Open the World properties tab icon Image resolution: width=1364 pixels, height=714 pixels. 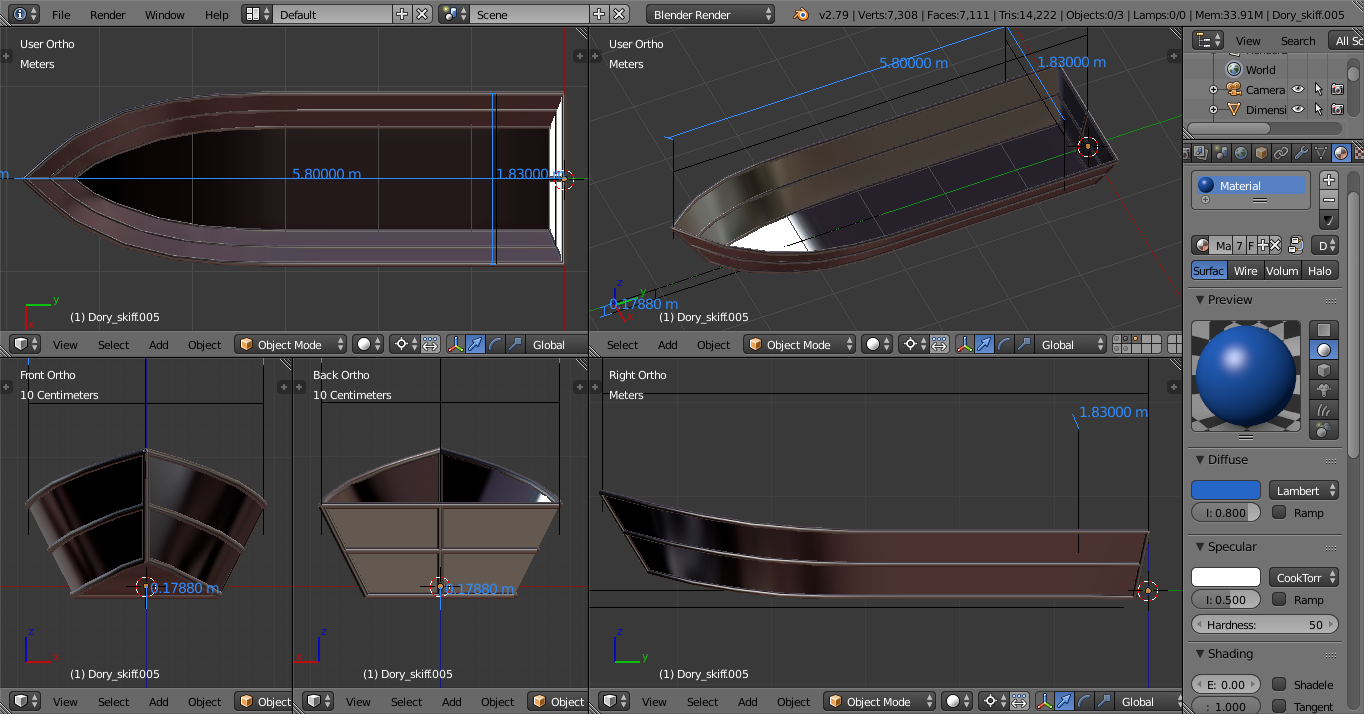(x=1241, y=153)
